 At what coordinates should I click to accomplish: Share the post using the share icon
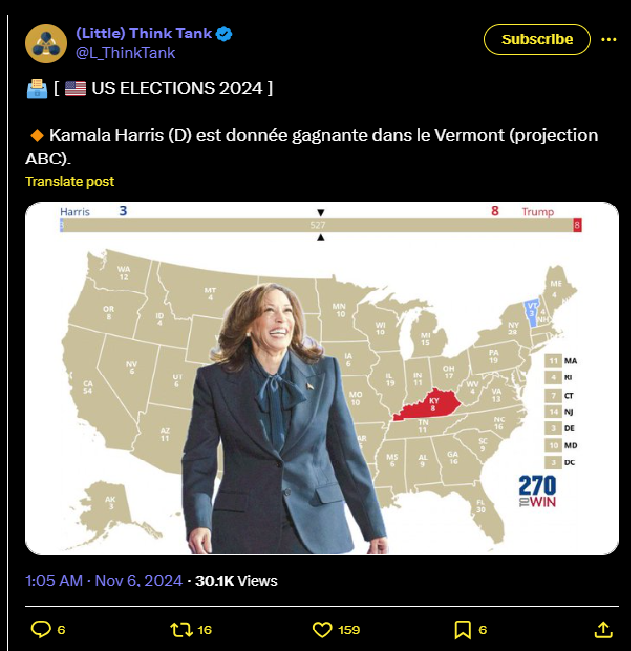tap(603, 629)
